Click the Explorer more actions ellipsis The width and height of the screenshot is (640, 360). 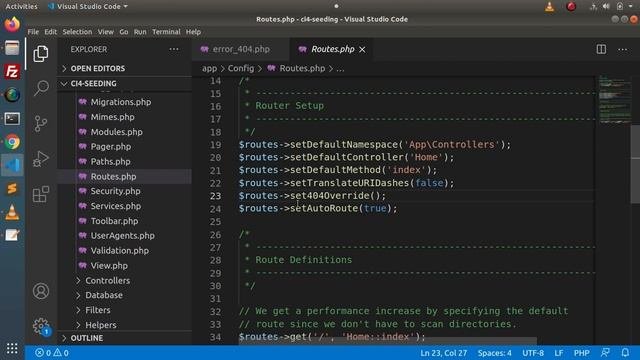click(174, 49)
